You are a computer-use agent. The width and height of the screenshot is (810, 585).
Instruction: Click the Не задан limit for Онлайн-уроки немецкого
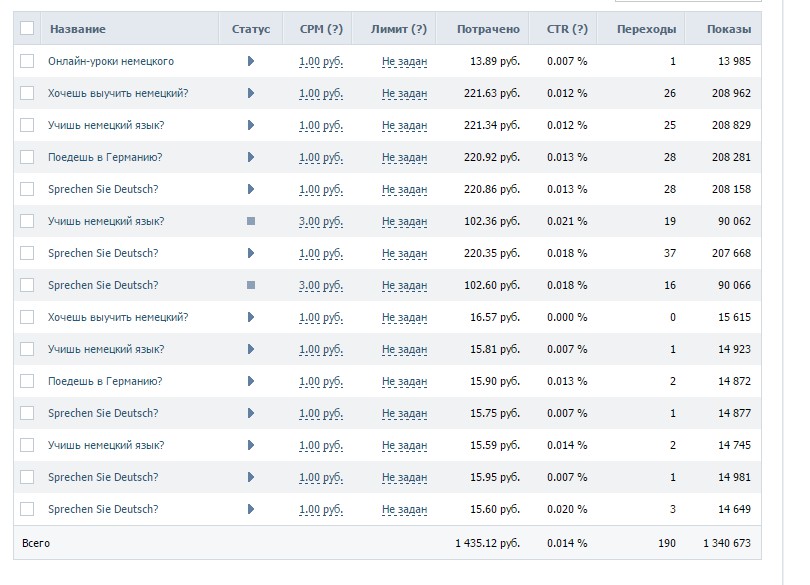pyautogui.click(x=404, y=61)
